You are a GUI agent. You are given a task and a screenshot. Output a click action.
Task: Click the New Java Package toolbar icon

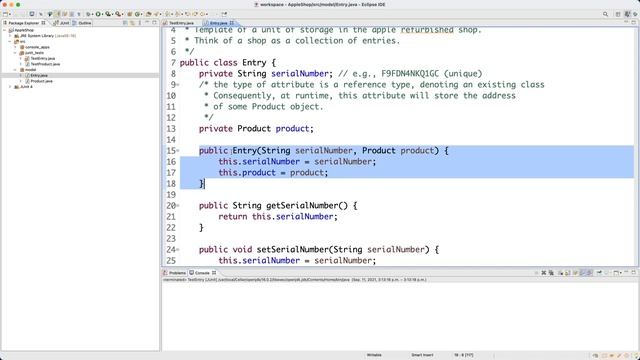[129, 14]
